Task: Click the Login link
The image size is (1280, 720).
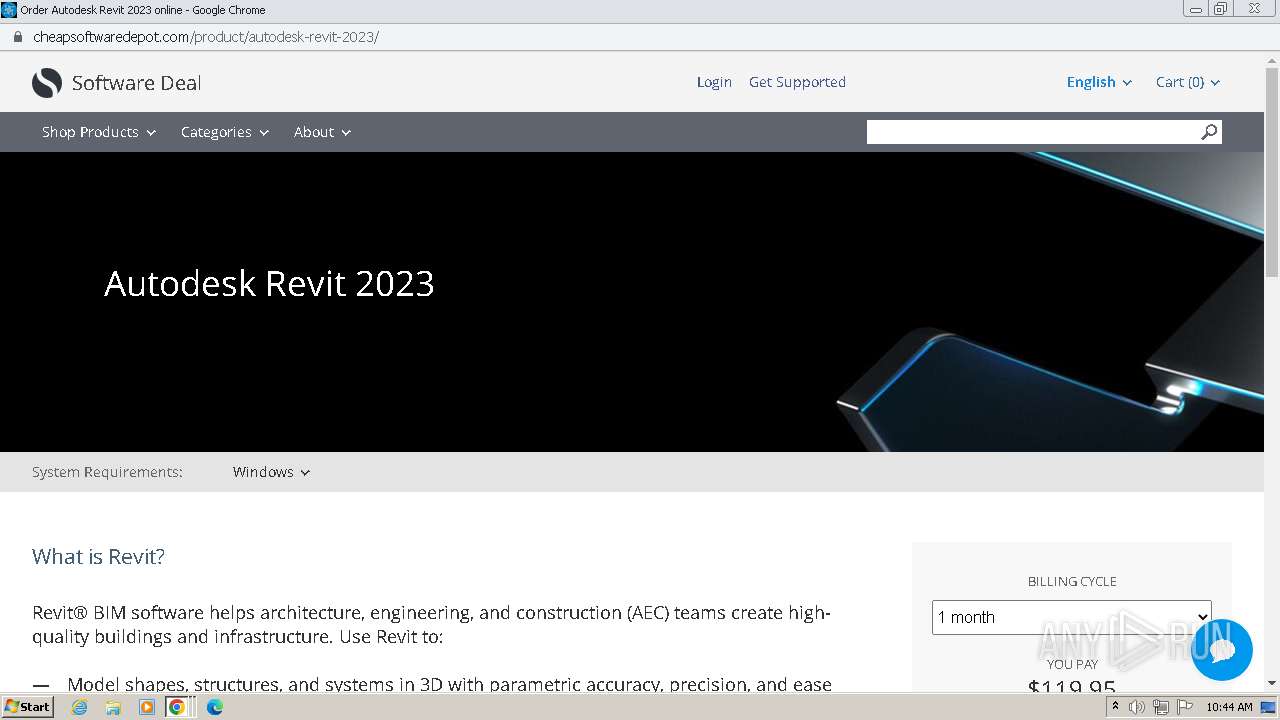Action: 714,82
